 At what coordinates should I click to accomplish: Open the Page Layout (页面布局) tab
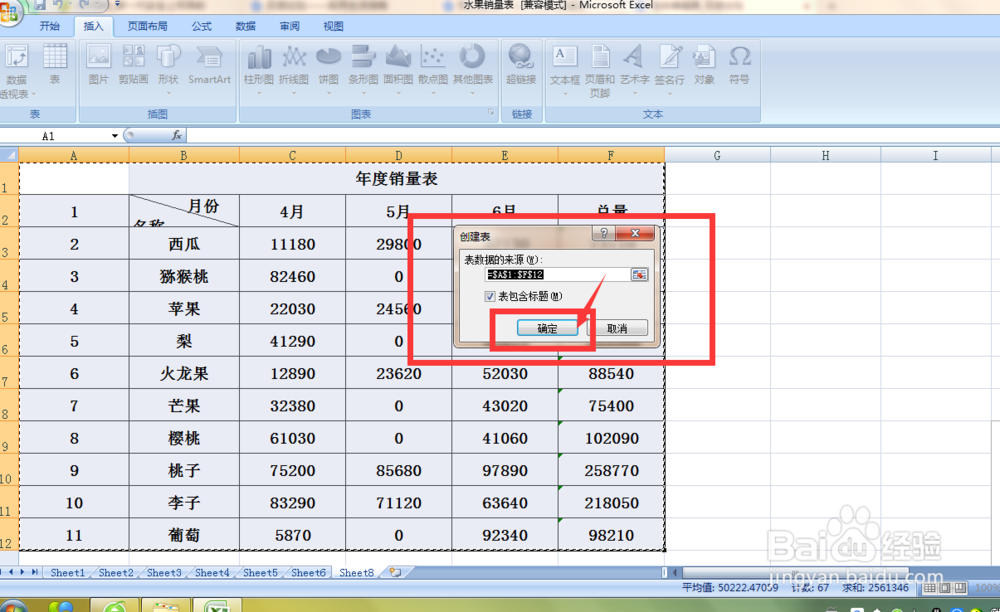click(x=147, y=26)
